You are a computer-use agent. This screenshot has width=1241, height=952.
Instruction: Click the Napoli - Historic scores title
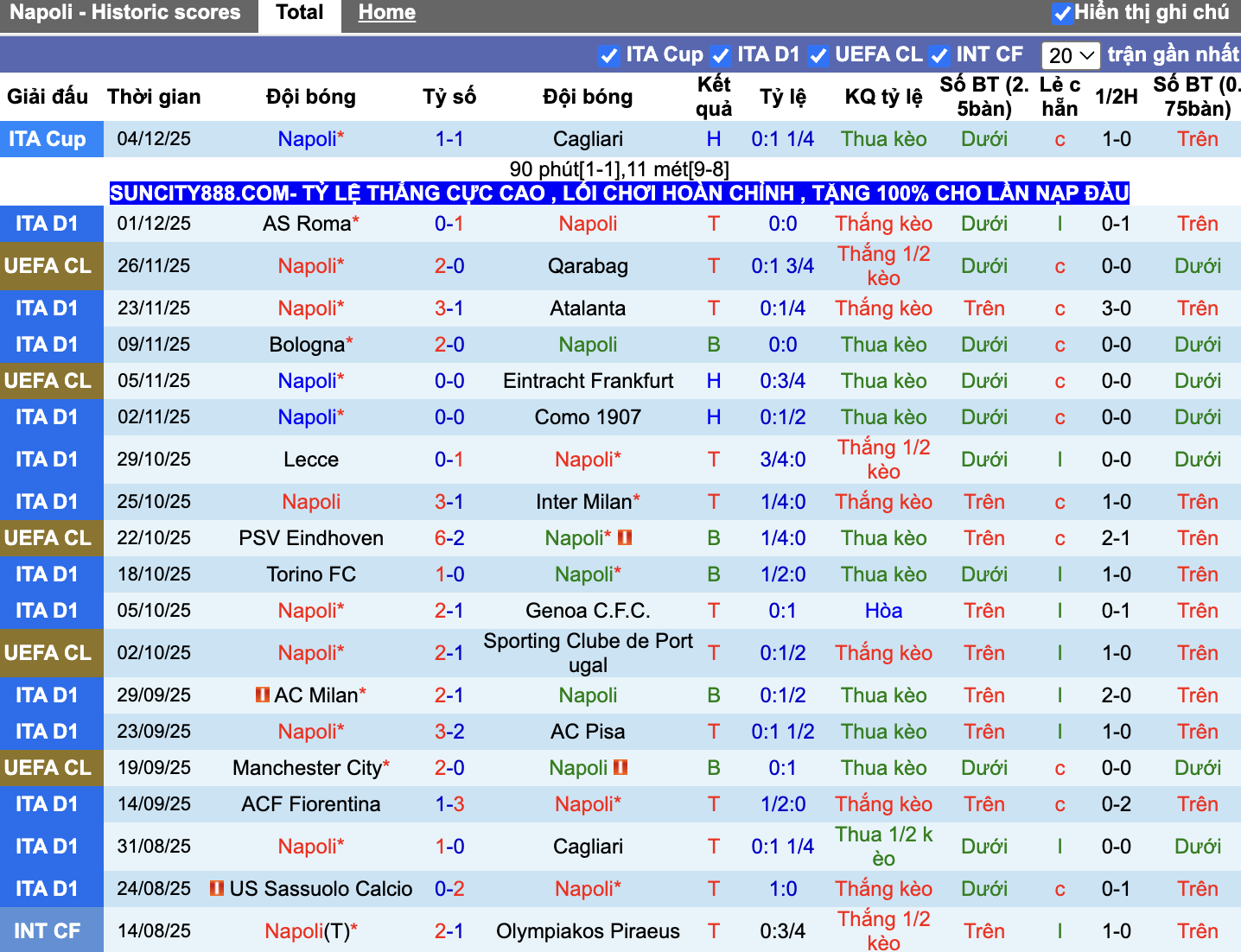point(125,13)
